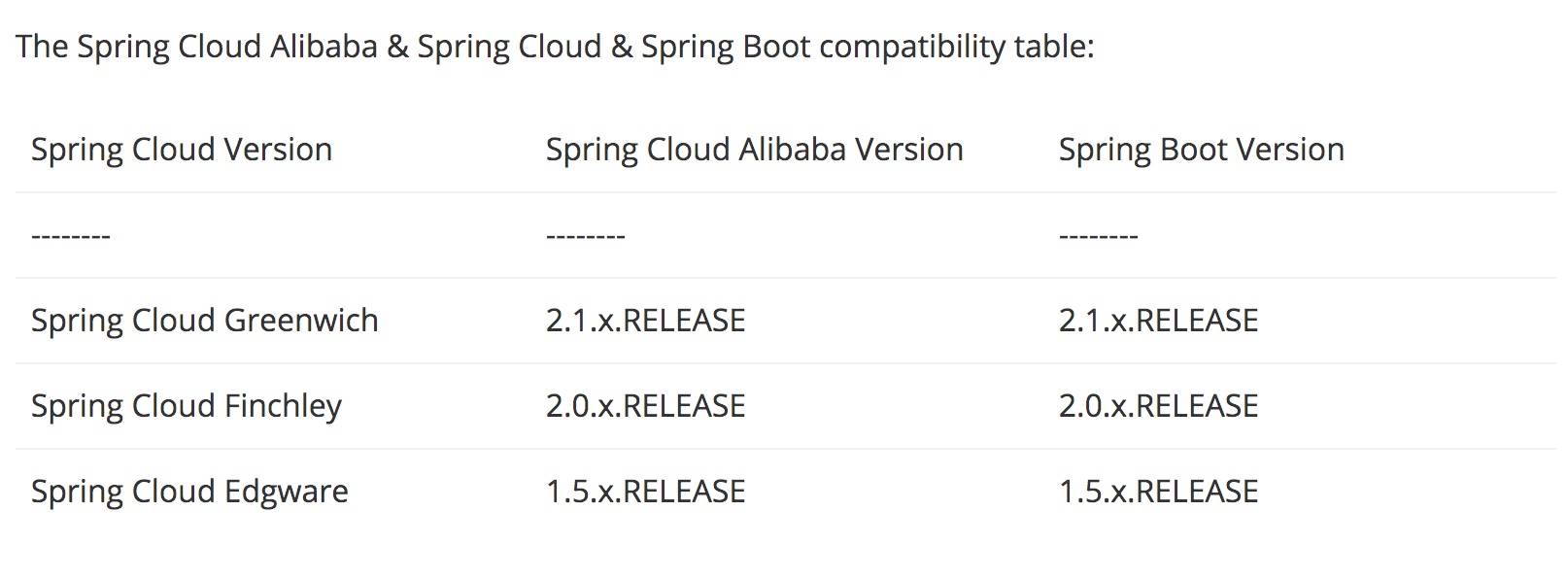Select Alibaba version 1.5.x.RELEASE for Edgware
The height and width of the screenshot is (579, 1568).
pos(645,492)
